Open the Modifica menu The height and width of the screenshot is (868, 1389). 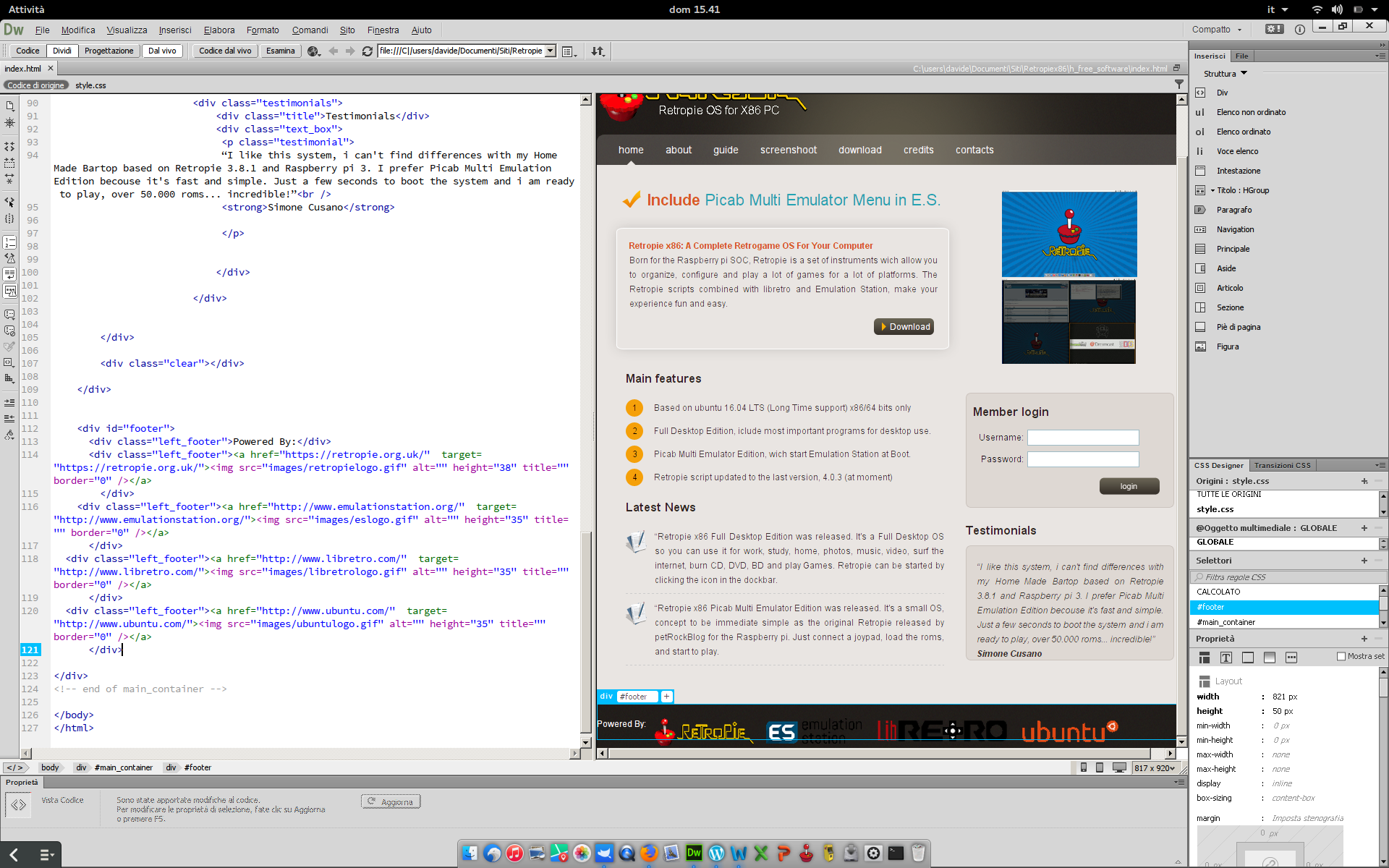pos(78,30)
